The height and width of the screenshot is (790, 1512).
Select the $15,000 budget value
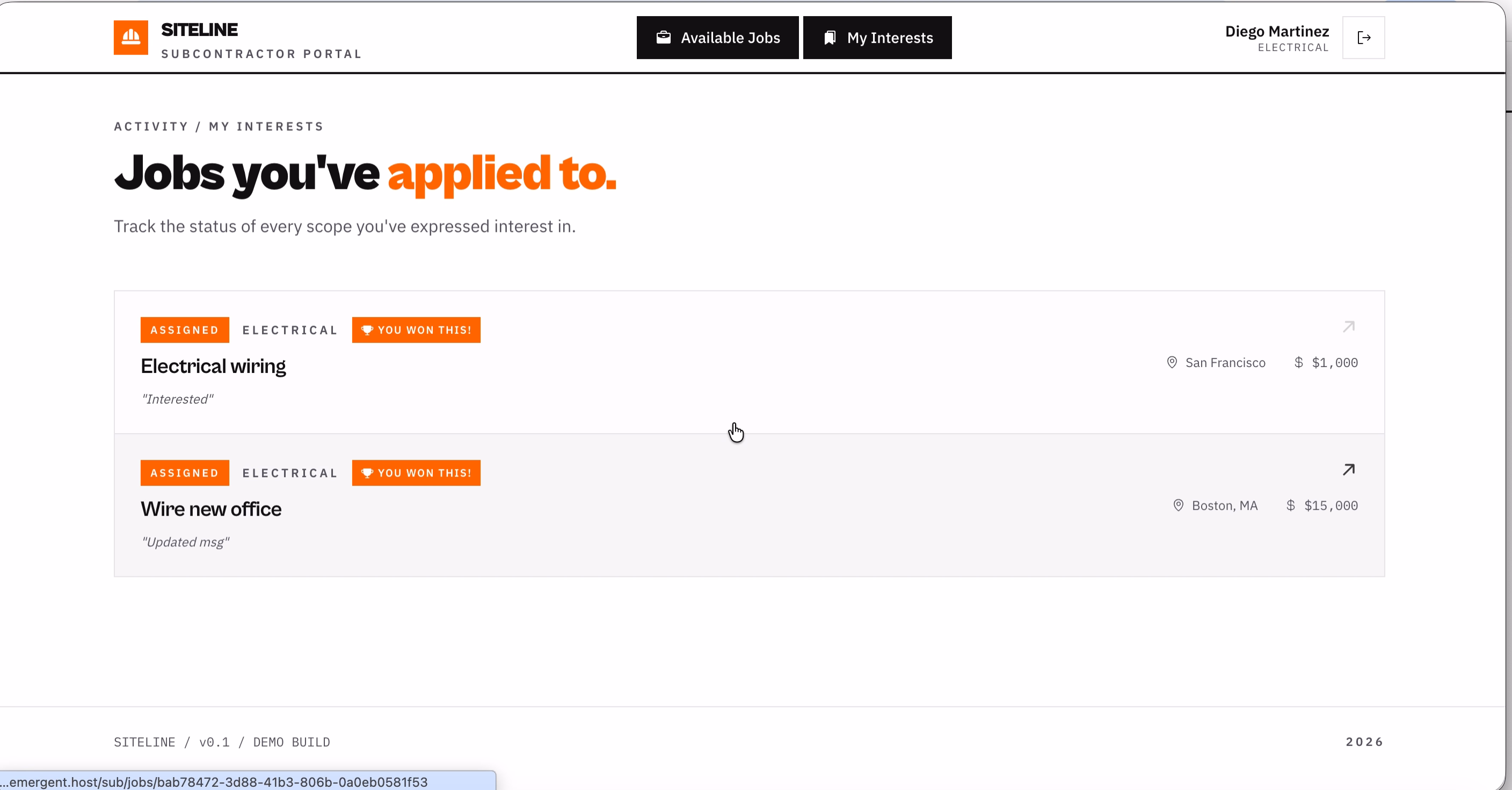1331,506
